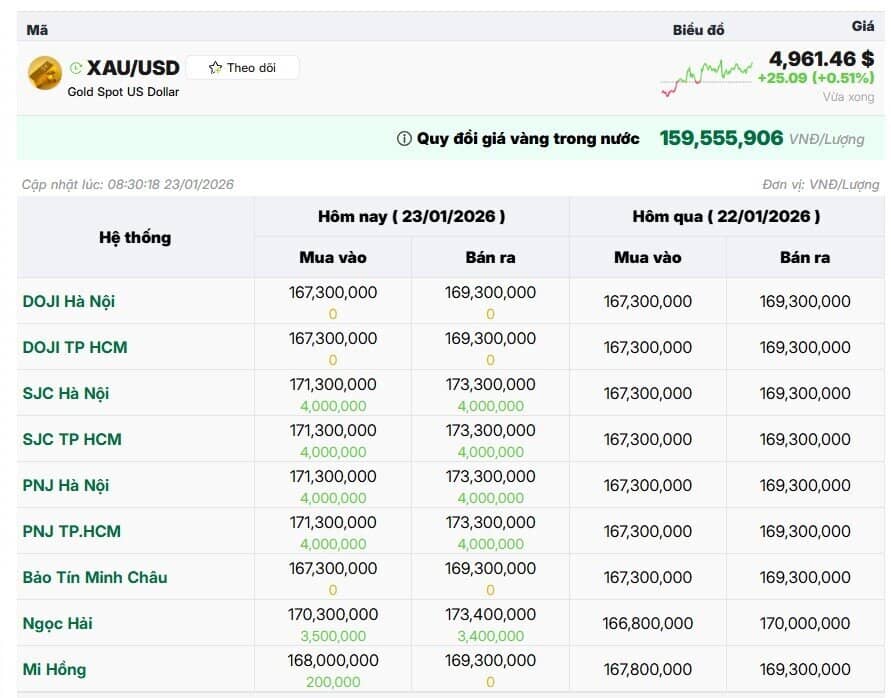891x698 pixels.
Task: Click Ngọc Hải buy change 3,500,000
Action: (333, 637)
